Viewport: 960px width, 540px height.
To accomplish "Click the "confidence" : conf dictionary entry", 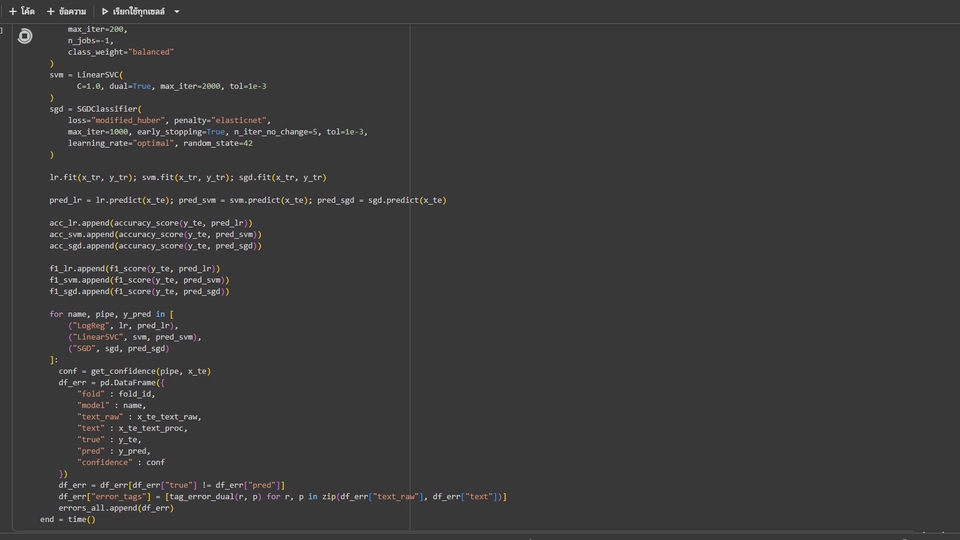I will pyautogui.click(x=121, y=462).
